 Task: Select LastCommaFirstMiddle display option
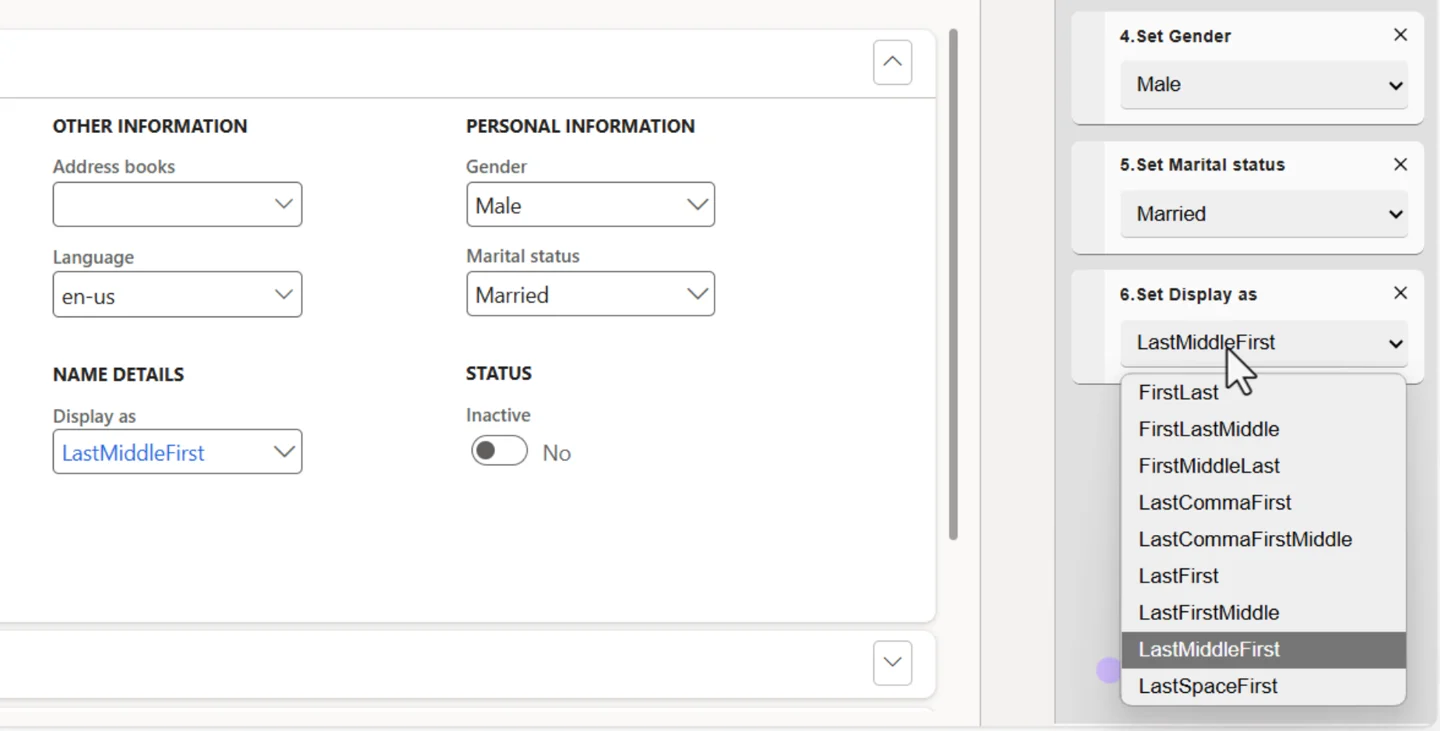pyautogui.click(x=1245, y=539)
